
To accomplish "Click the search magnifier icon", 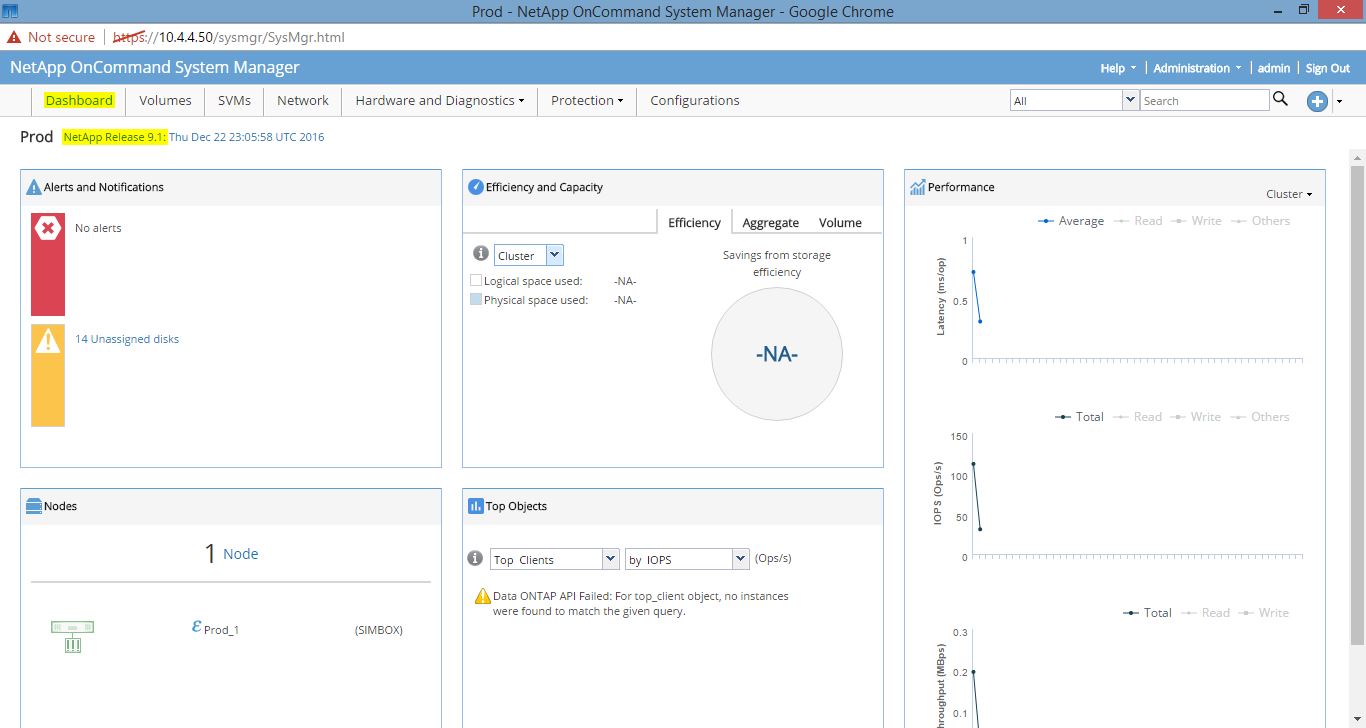I will [1281, 100].
